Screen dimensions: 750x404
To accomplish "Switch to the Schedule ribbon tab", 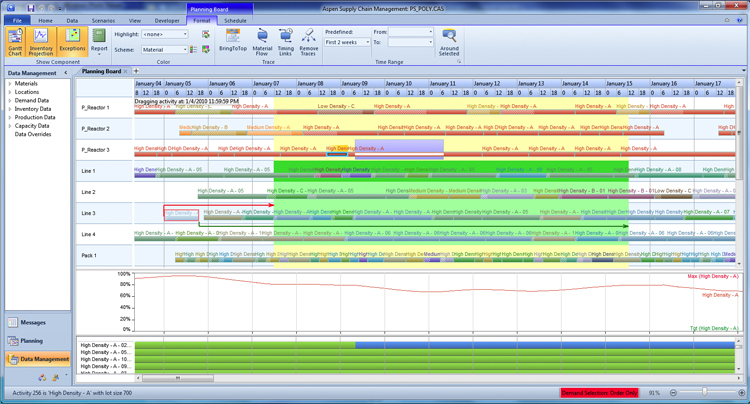I will point(235,20).
